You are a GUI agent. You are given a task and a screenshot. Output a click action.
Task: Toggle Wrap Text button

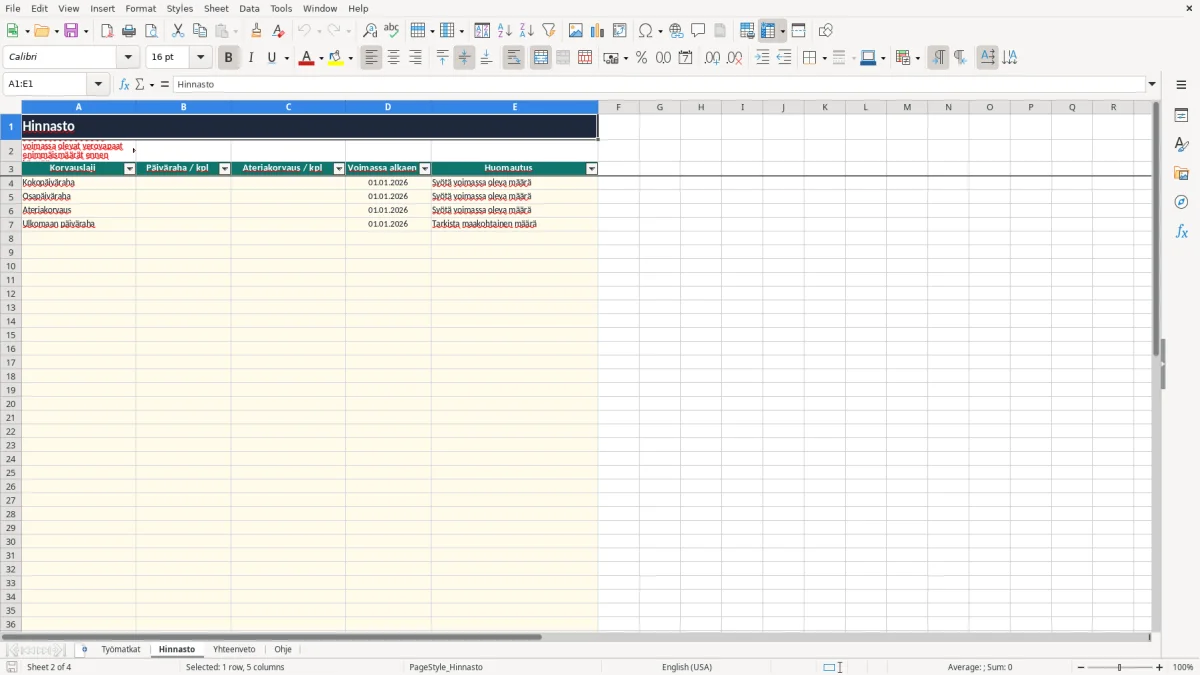click(x=514, y=58)
